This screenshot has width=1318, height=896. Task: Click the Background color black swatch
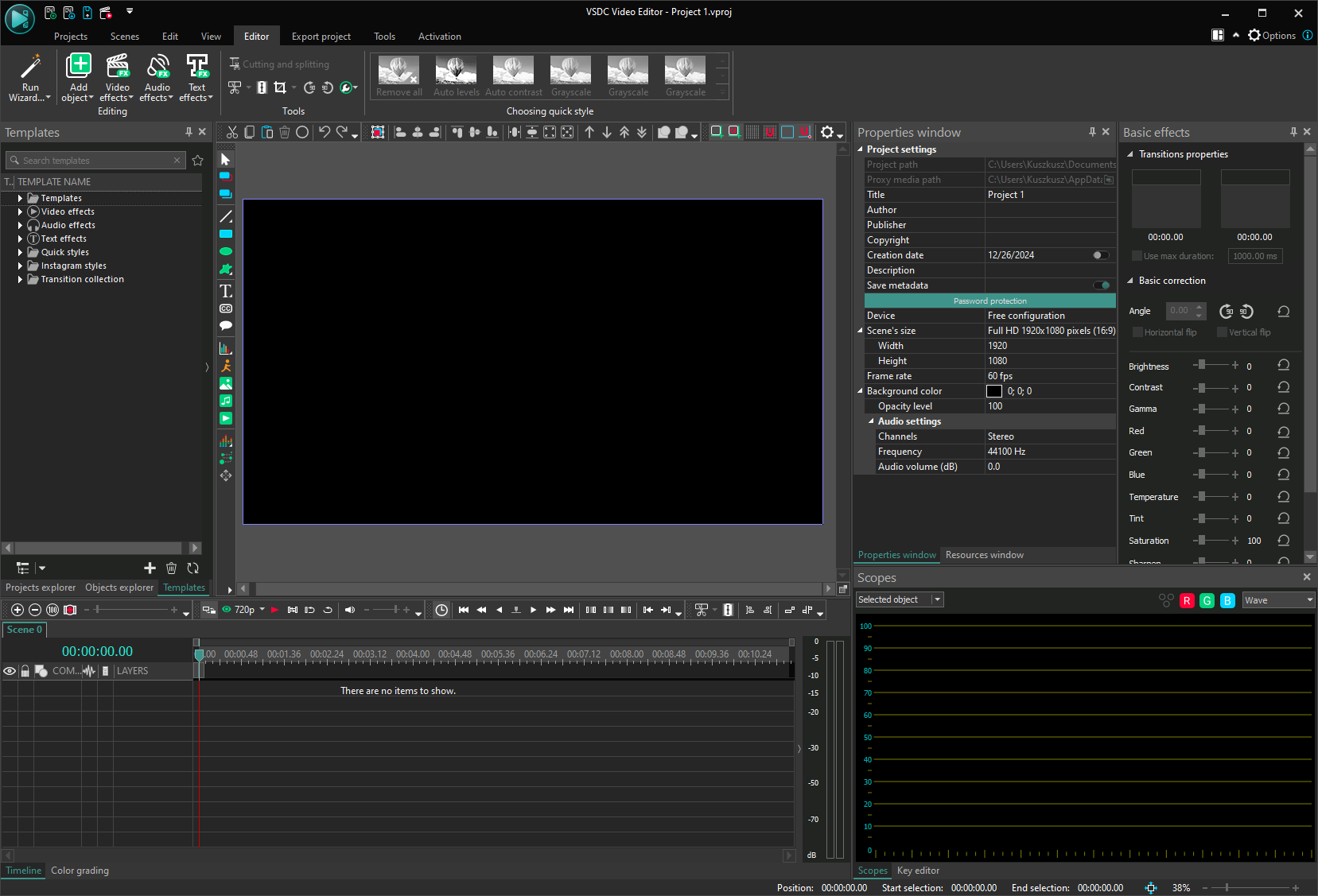click(994, 391)
